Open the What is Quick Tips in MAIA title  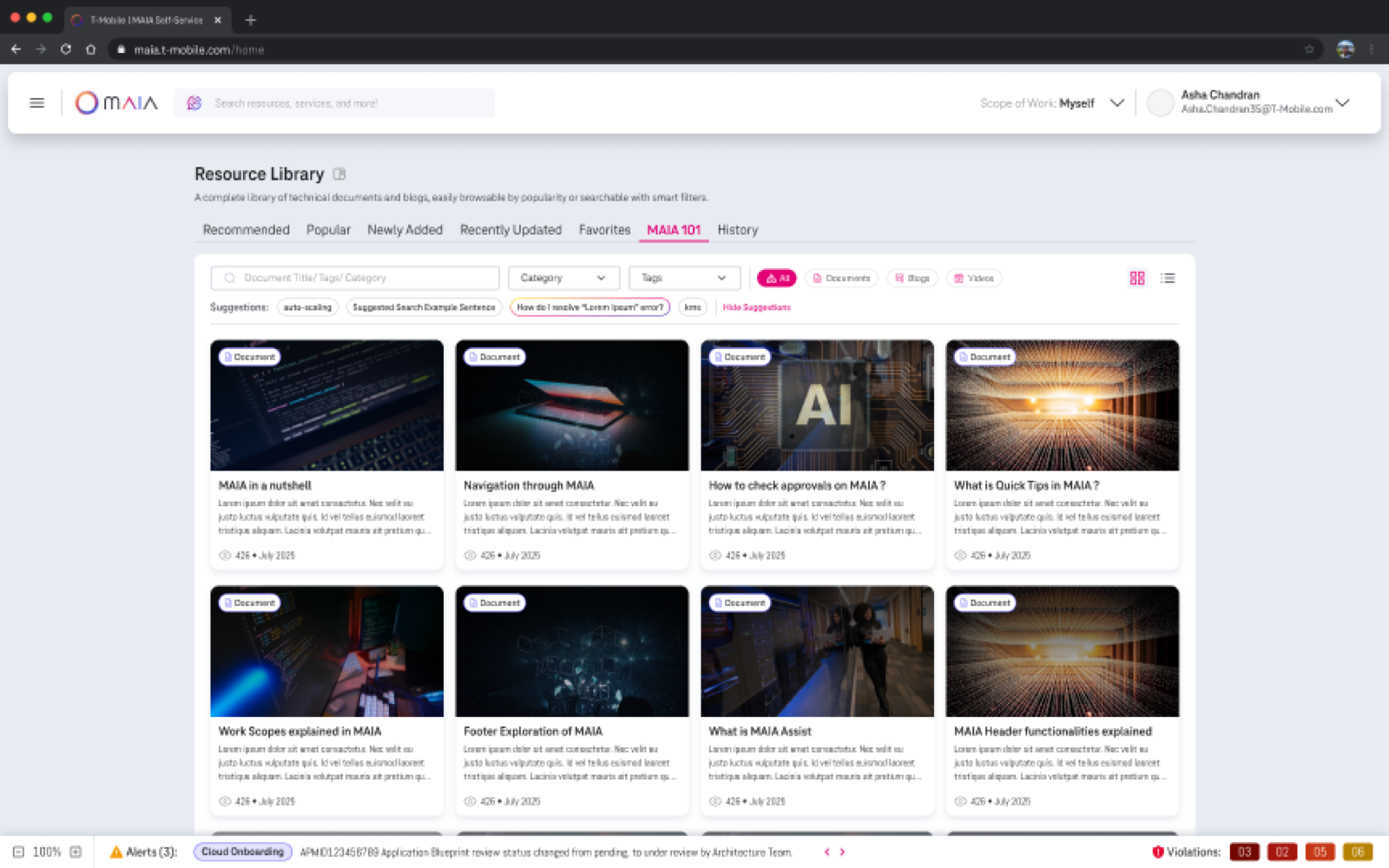pos(1027,486)
